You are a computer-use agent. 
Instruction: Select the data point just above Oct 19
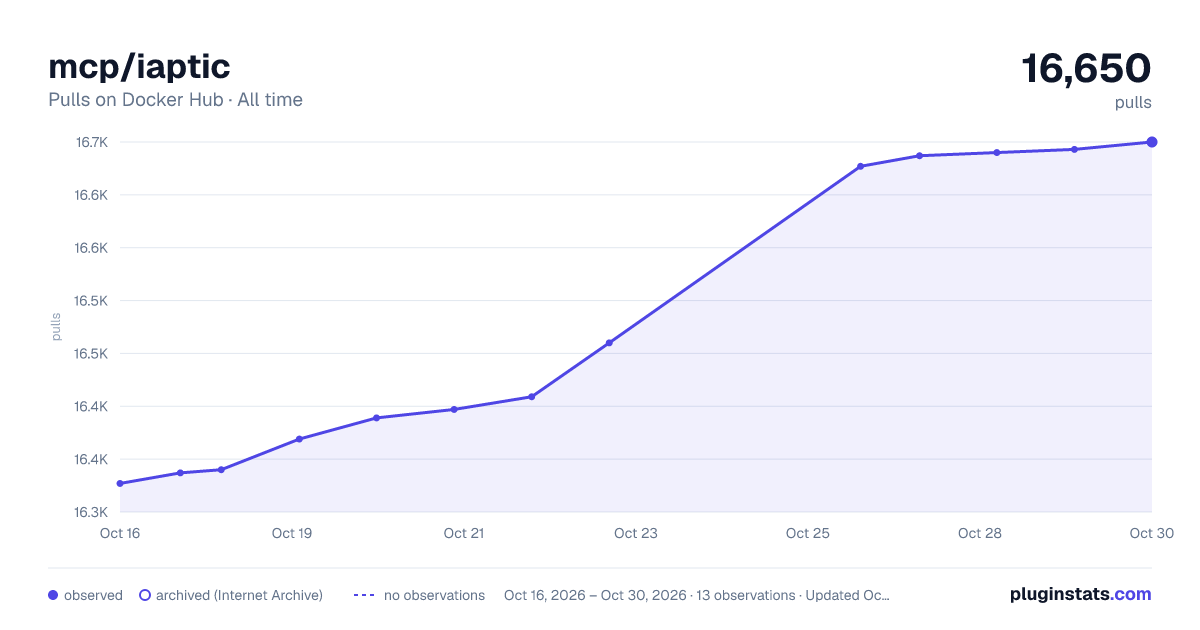(299, 439)
